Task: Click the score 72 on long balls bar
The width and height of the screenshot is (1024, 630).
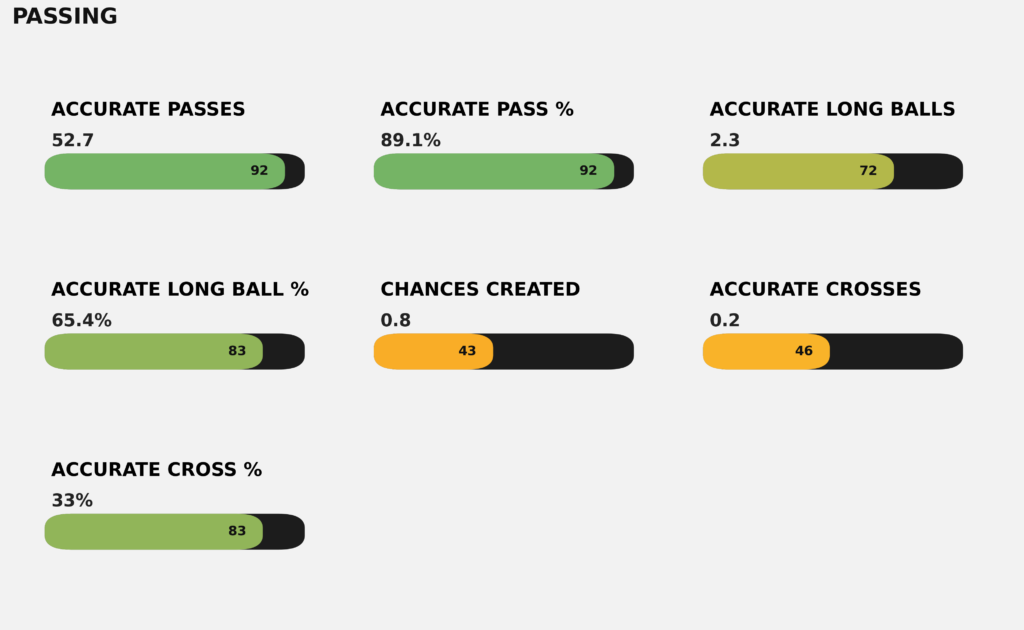Action: click(x=868, y=171)
